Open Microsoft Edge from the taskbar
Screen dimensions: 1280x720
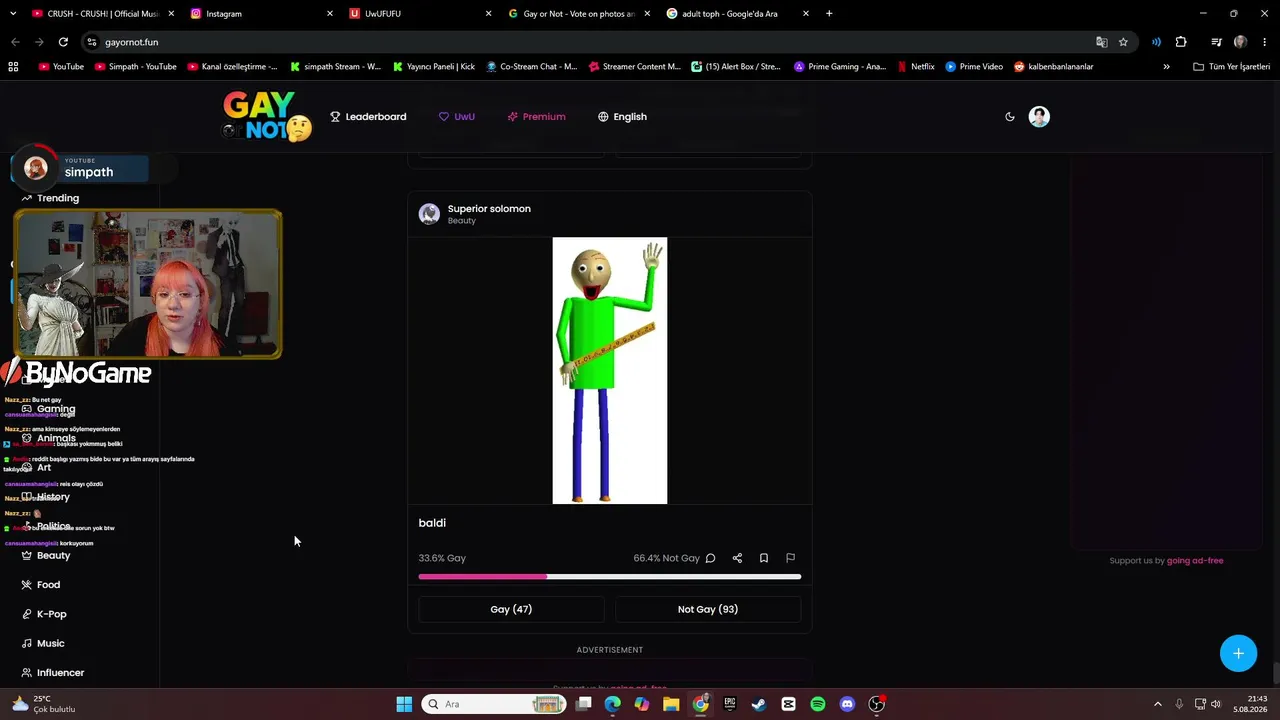point(613,704)
